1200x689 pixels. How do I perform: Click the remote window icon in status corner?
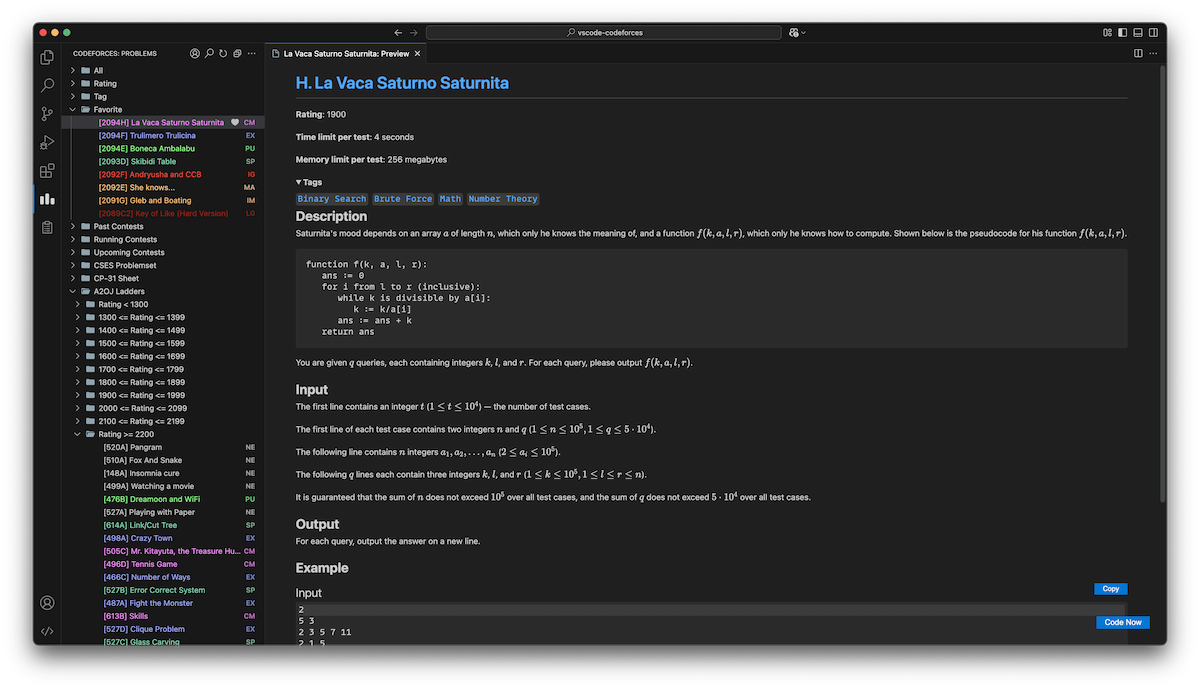(47, 631)
